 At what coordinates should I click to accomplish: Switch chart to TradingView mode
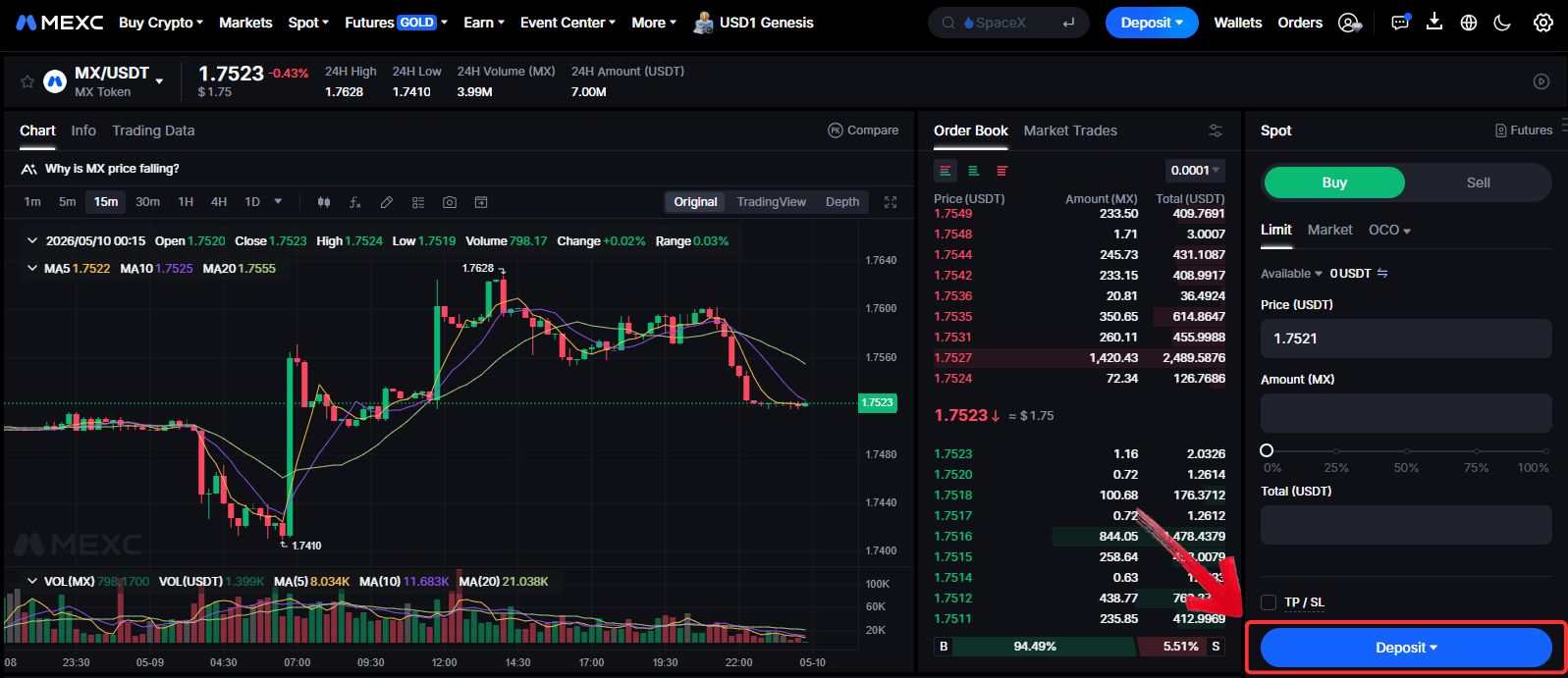771,202
